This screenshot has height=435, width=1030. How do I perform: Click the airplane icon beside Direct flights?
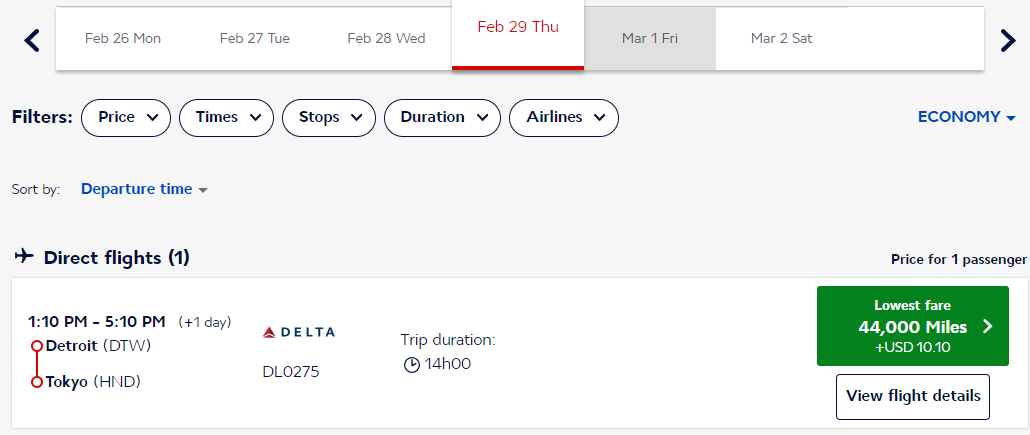pyautogui.click(x=24, y=257)
